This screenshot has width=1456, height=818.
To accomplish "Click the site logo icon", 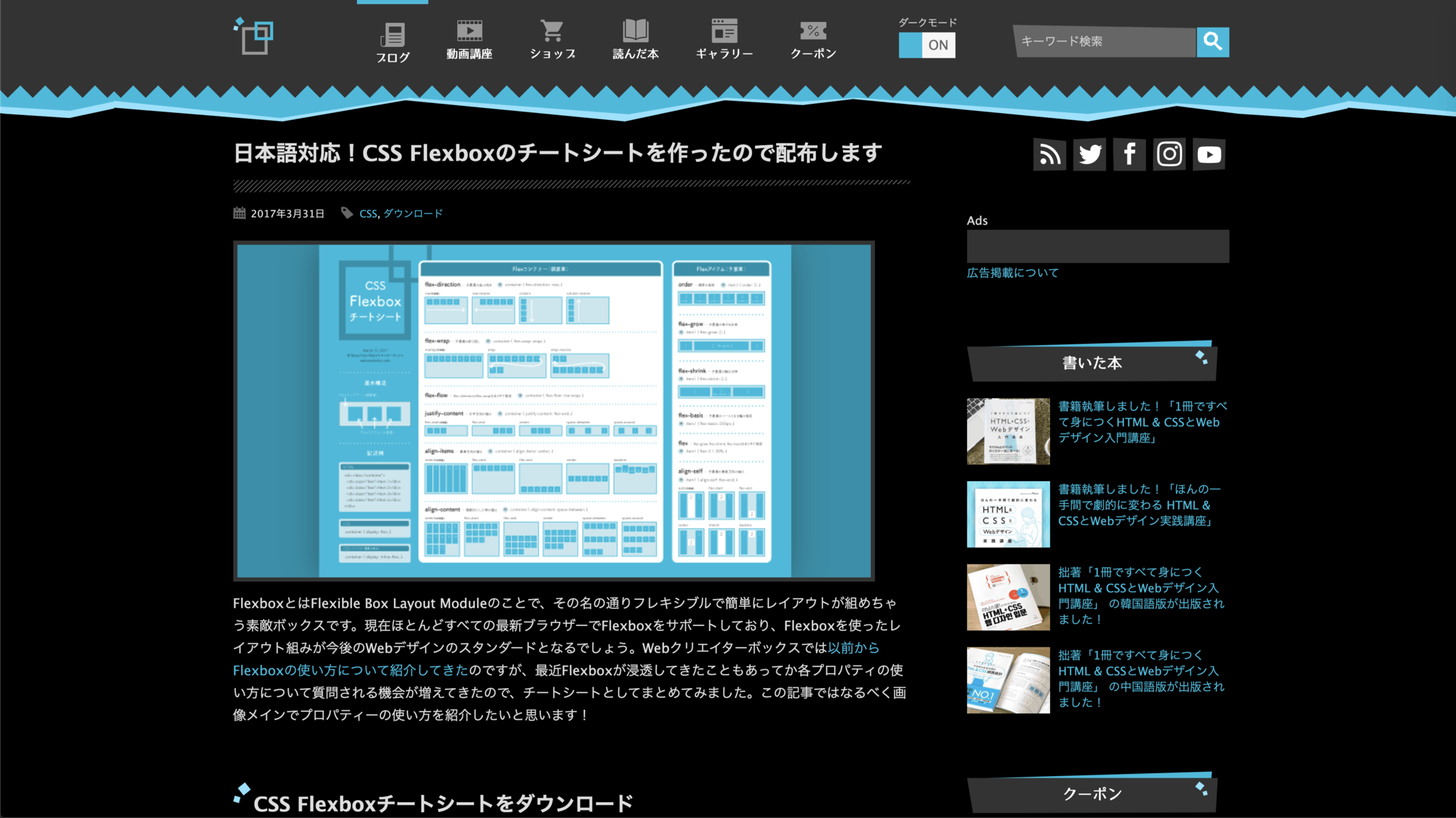I will (254, 36).
